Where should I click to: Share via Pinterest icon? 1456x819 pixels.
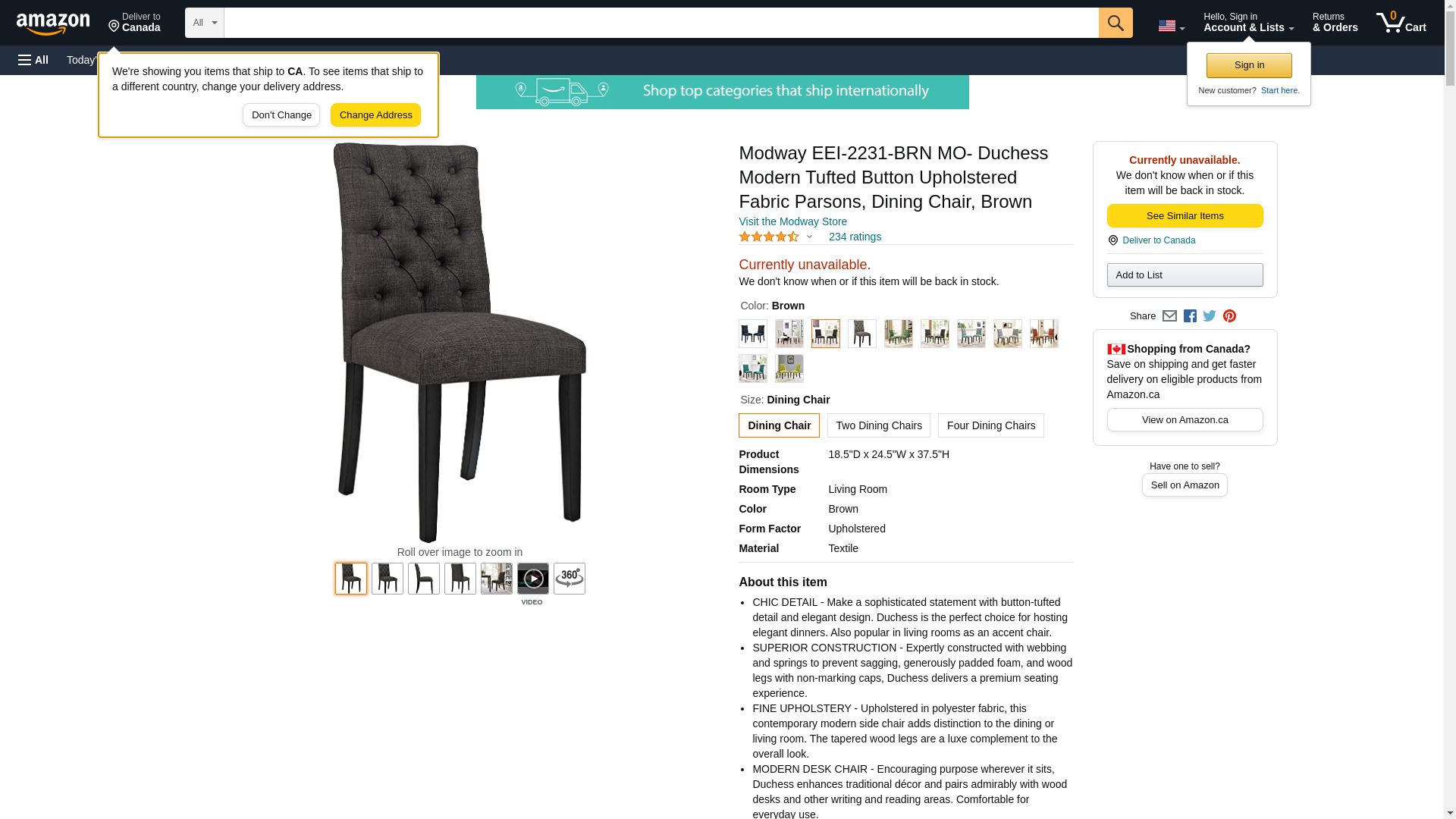click(1229, 316)
